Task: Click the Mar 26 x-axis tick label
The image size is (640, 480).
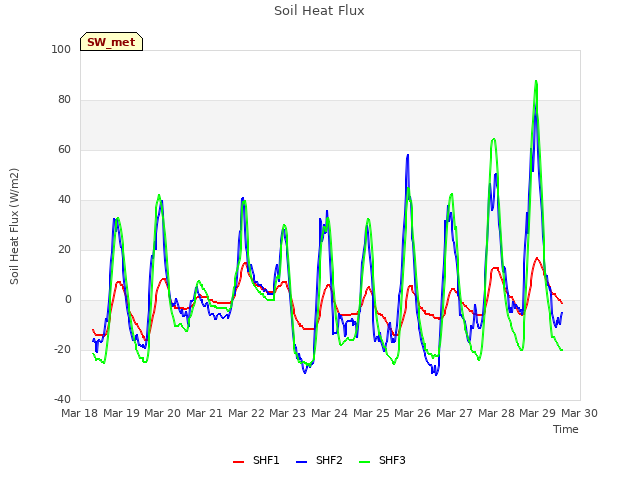Action: click(x=412, y=413)
